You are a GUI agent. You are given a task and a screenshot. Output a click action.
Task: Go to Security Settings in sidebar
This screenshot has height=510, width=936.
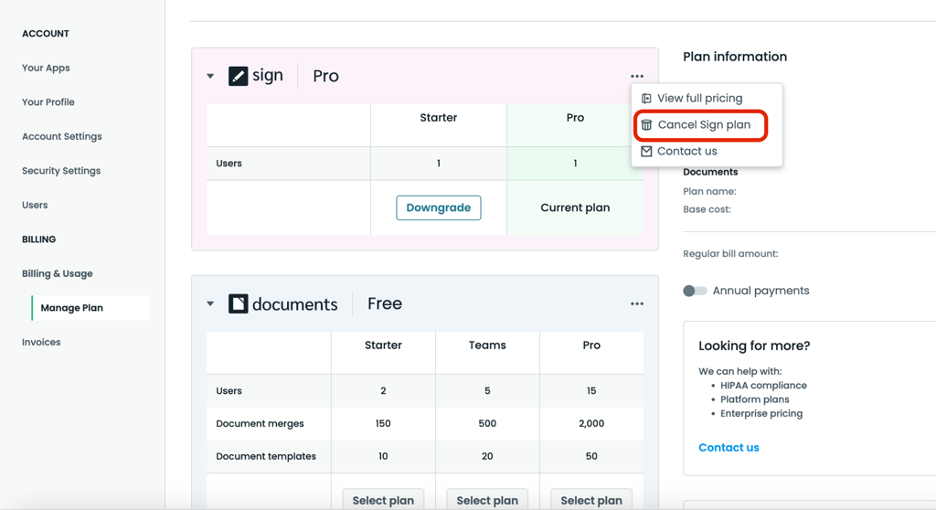(x=61, y=171)
